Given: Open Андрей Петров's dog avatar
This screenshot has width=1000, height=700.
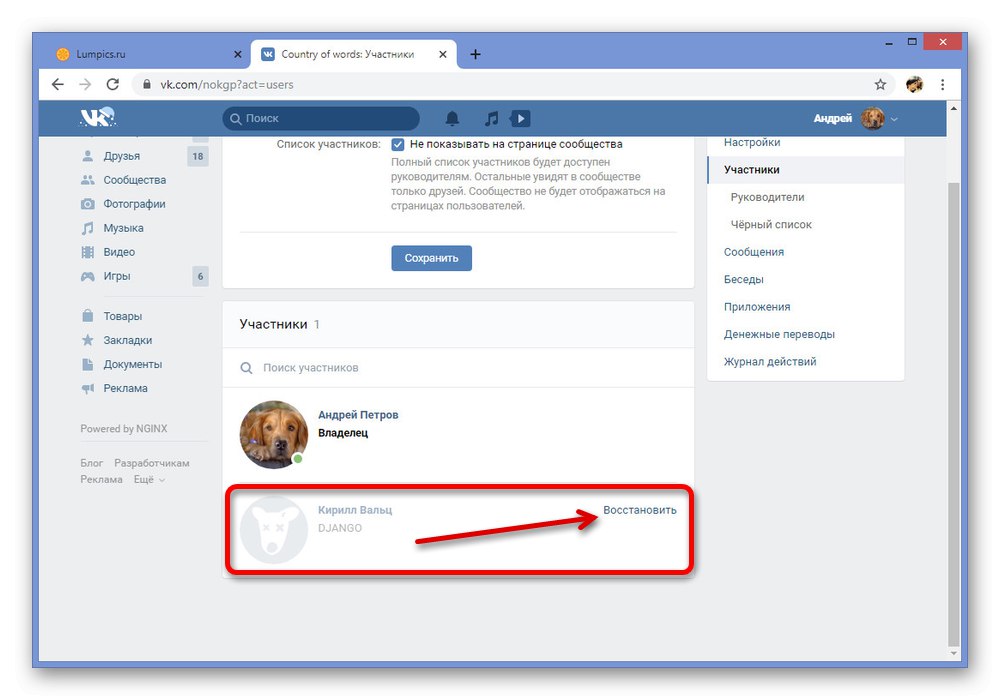Looking at the screenshot, I should pyautogui.click(x=274, y=434).
